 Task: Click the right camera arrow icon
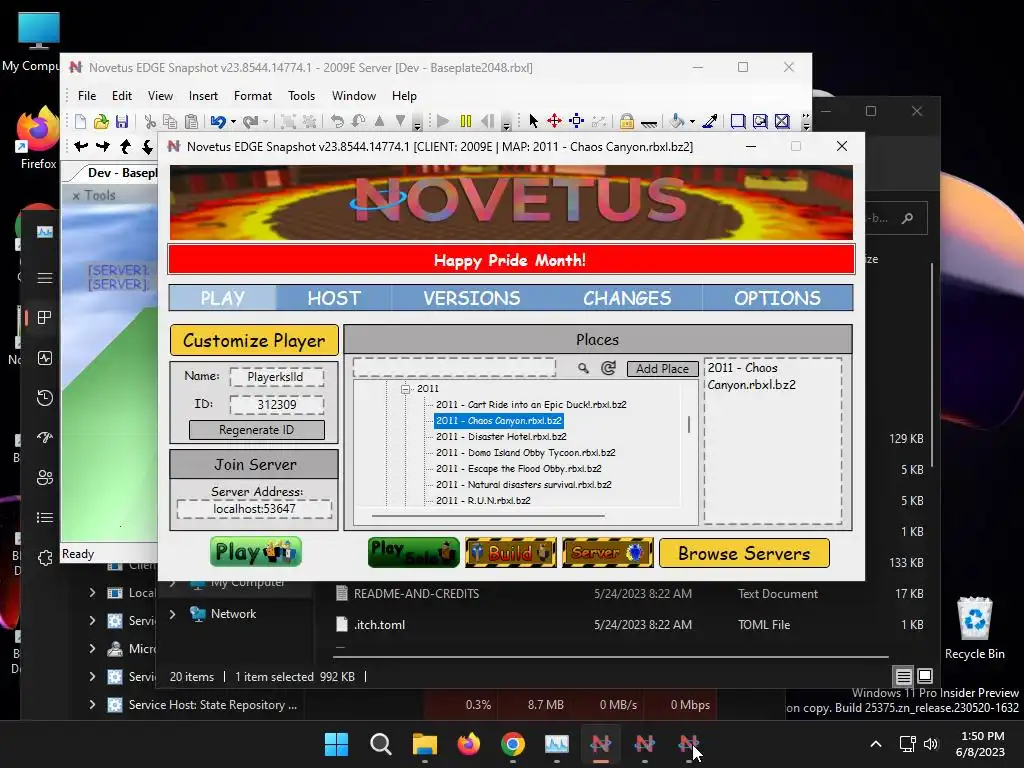coord(103,147)
